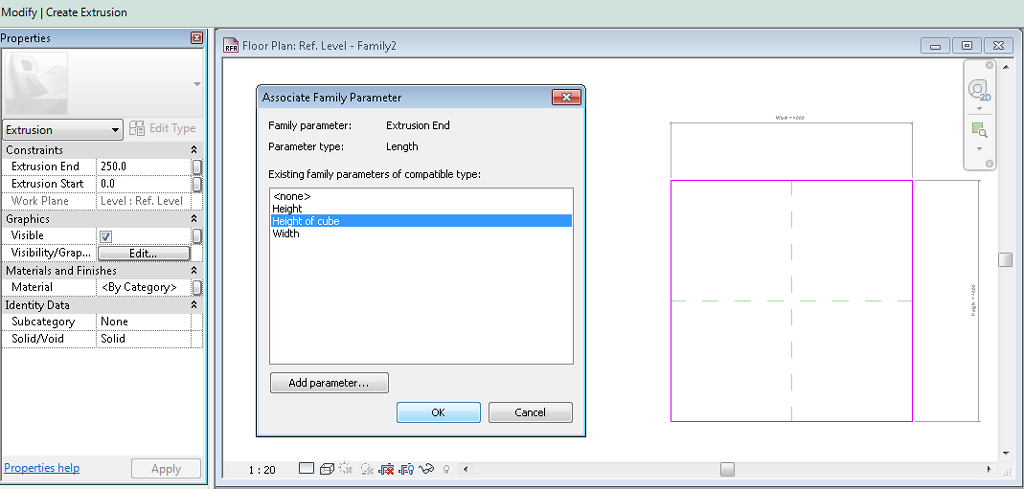Close the Floor Plan view window

coord(998,46)
